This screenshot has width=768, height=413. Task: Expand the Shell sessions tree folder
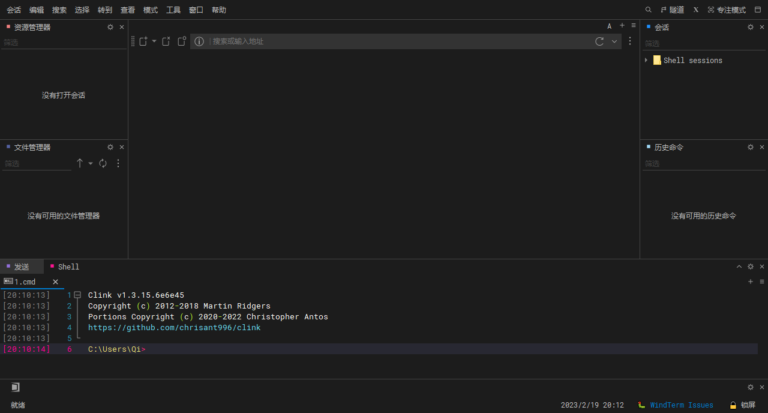click(x=647, y=60)
